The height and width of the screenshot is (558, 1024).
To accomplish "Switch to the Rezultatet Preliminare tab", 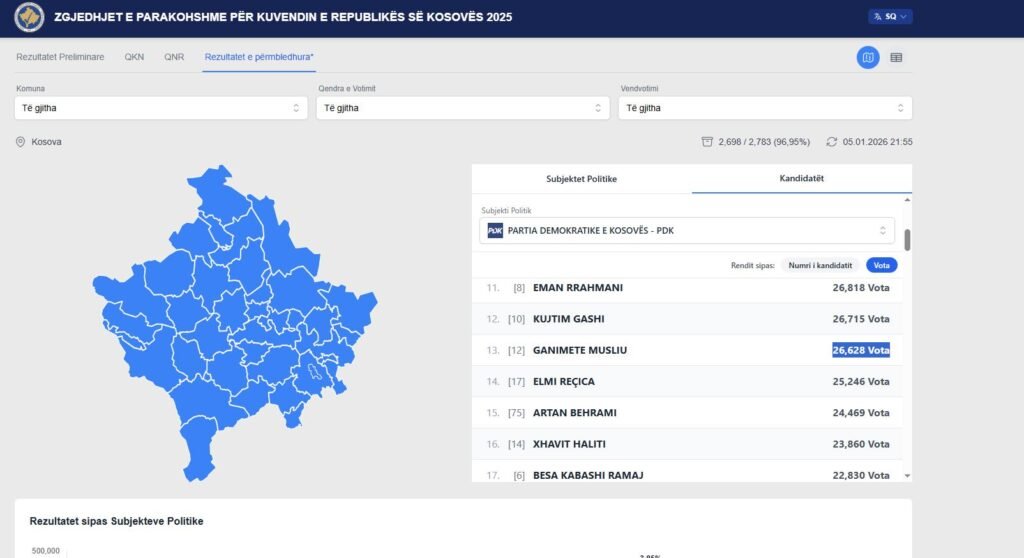I will tap(60, 57).
